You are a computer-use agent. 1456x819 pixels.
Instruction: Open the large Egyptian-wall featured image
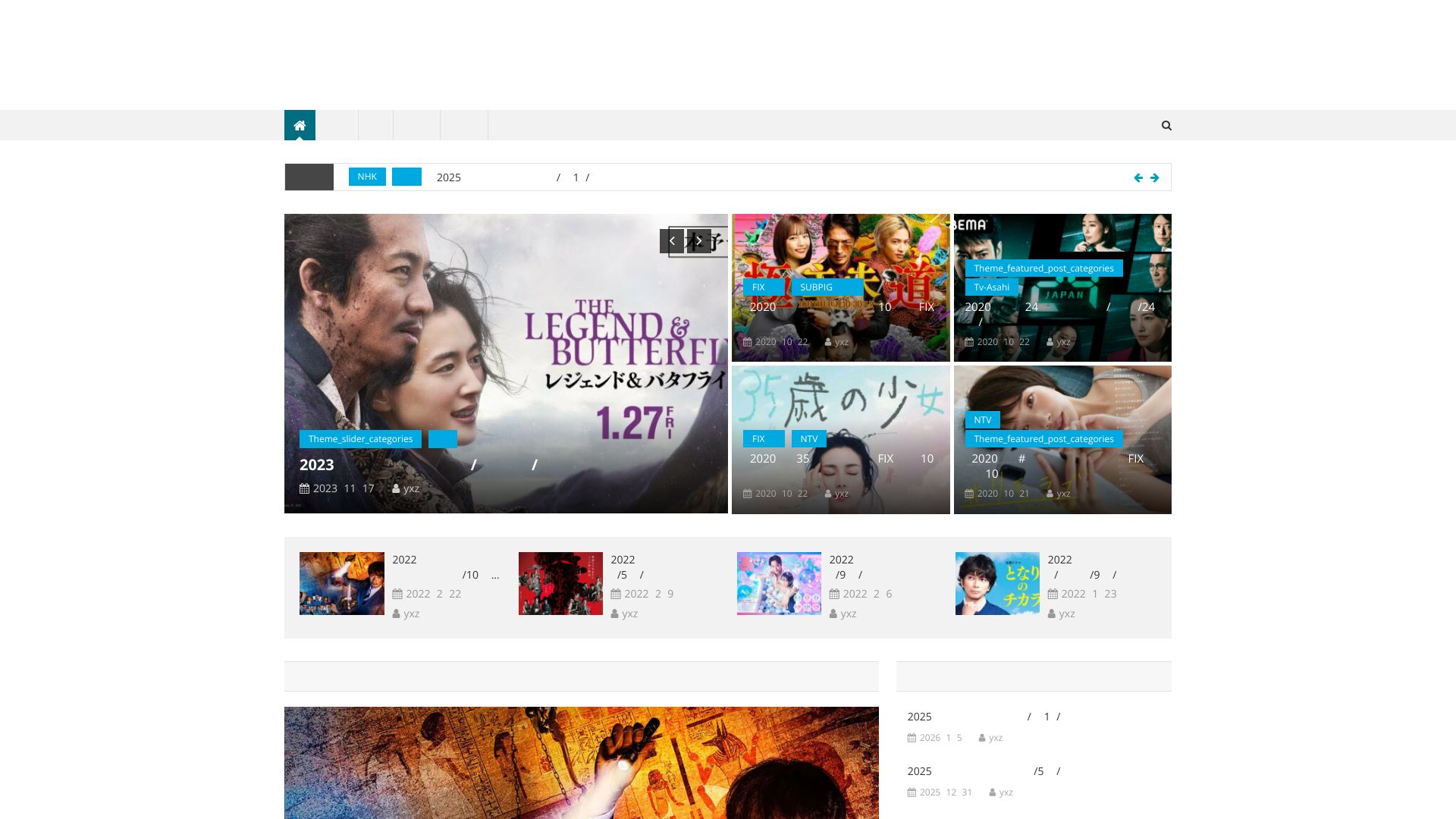(x=582, y=763)
